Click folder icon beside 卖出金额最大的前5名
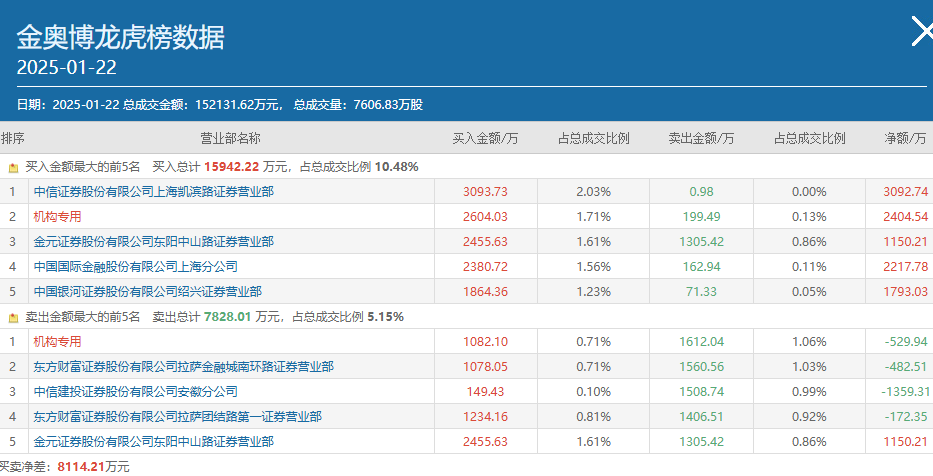This screenshot has width=933, height=476. click(14, 318)
